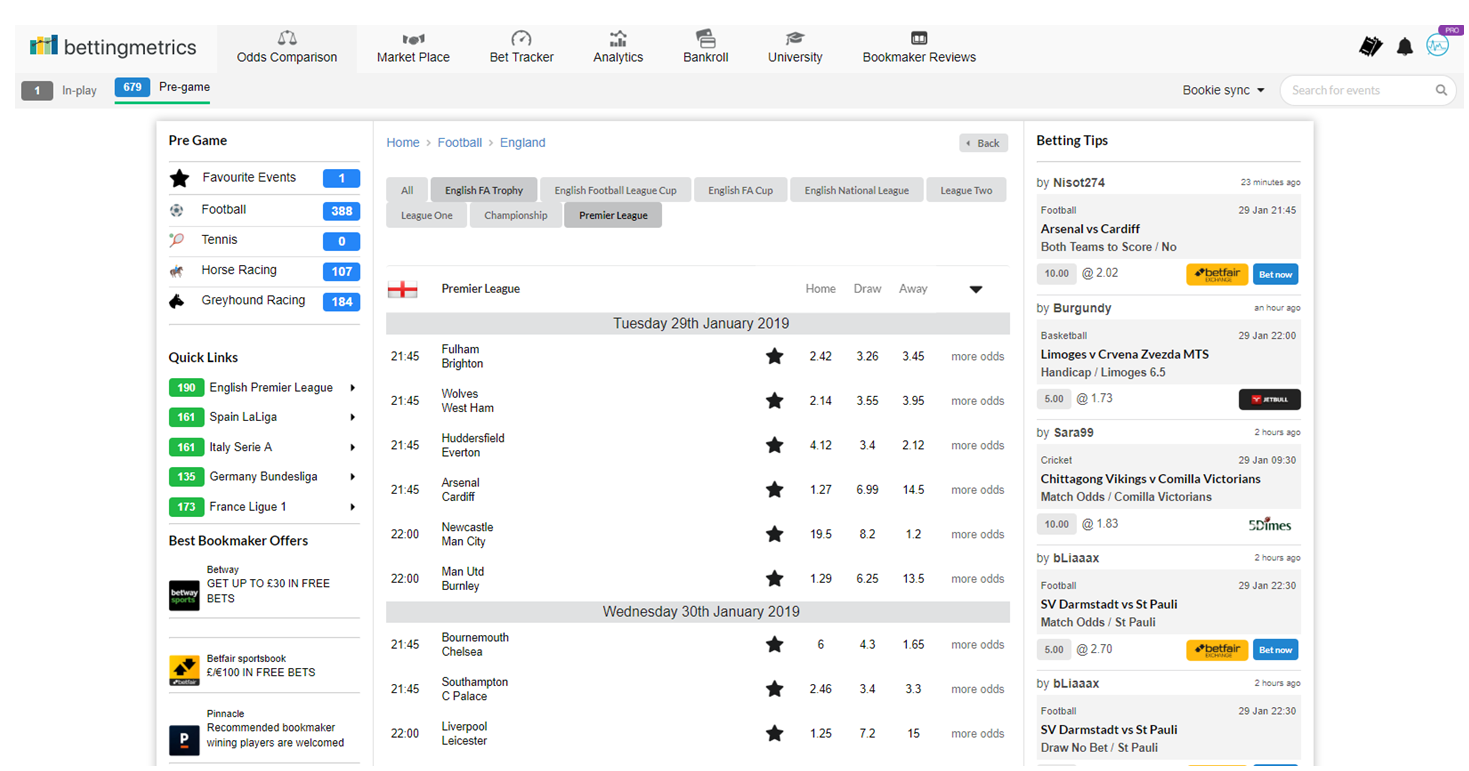The width and height of the screenshot is (1469, 771).
Task: Click 5Dimes bookmaker logo
Action: coord(1270,525)
